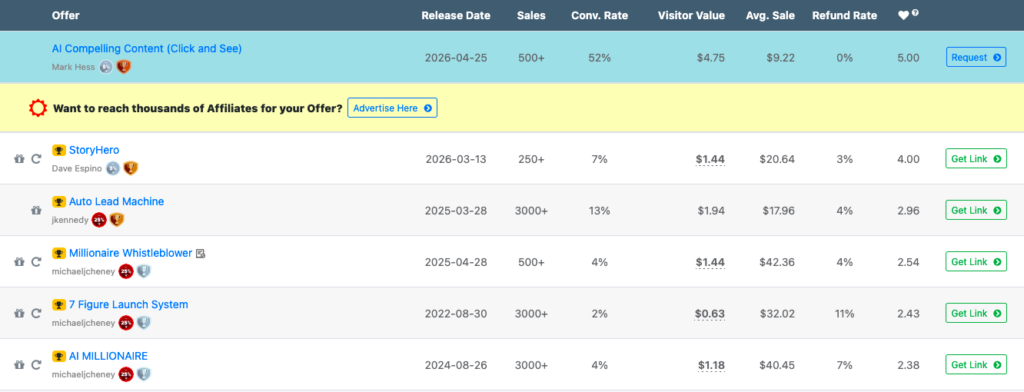This screenshot has width=1024, height=392.
Task: Click the trophy badge before 7 Figure Launch System
Action: 59,304
